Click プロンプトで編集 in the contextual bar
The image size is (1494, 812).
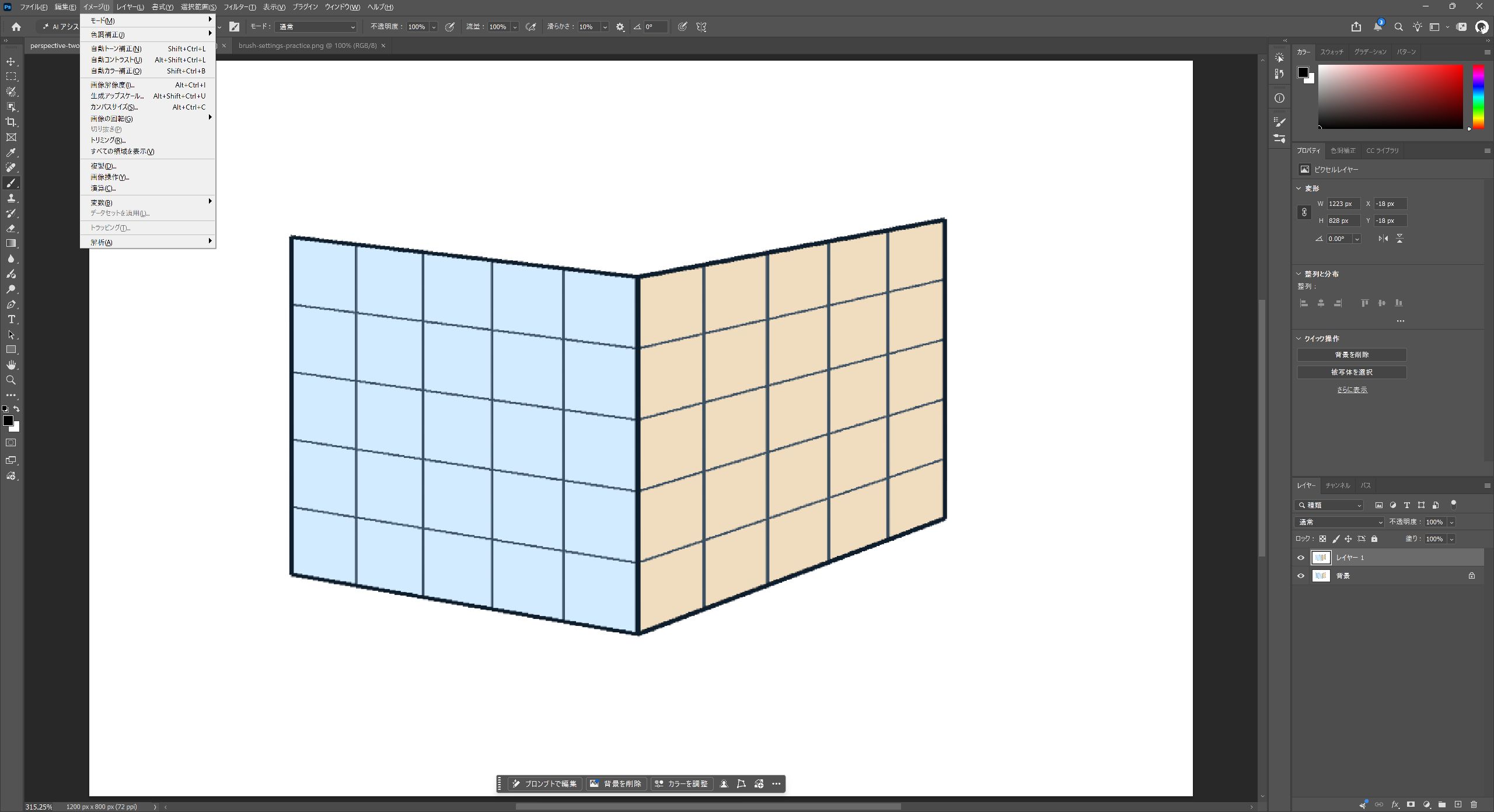[x=544, y=784]
